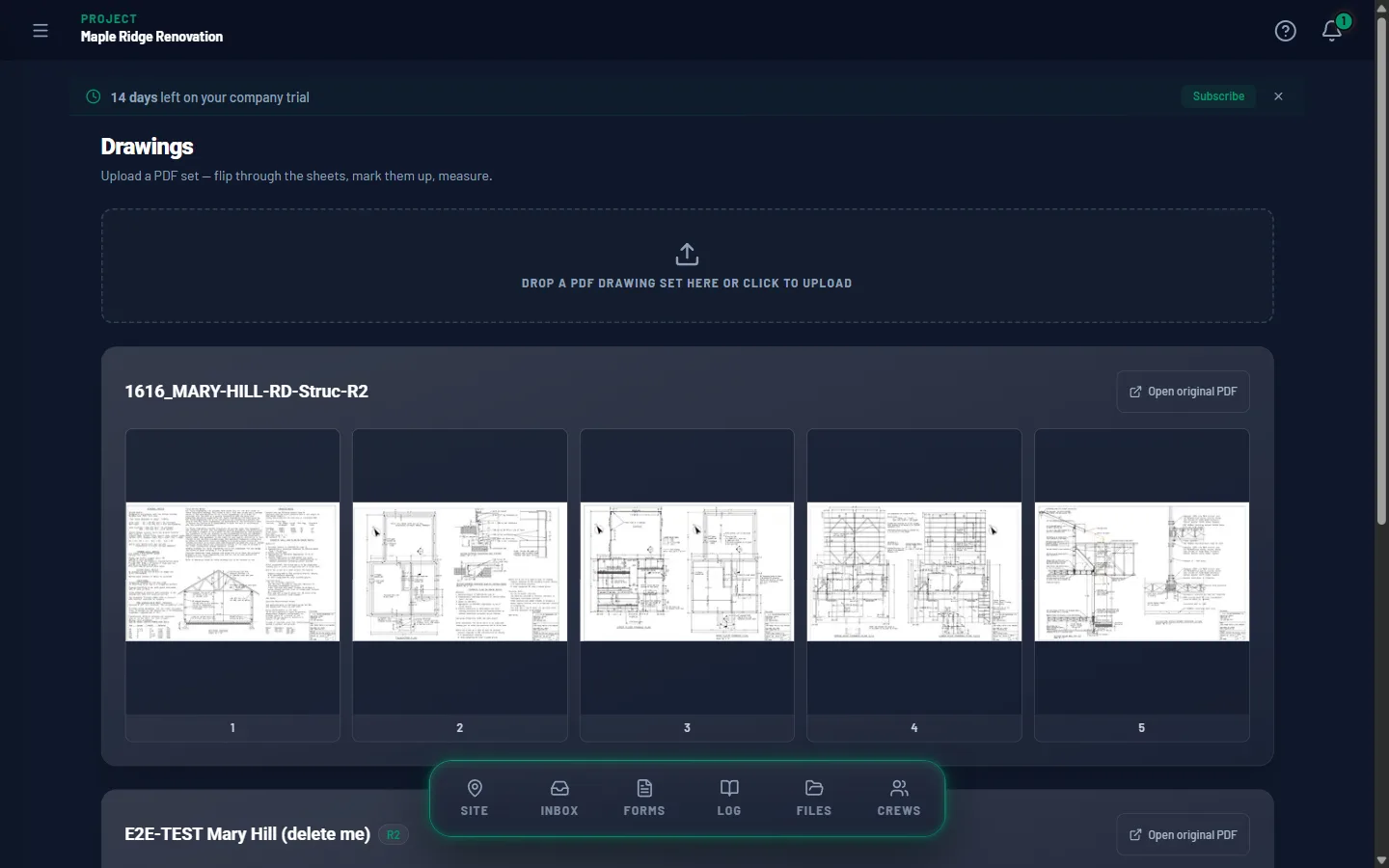Viewport: 1389px width, 868px height.
Task: Switch to the Crews tab
Action: (899, 799)
